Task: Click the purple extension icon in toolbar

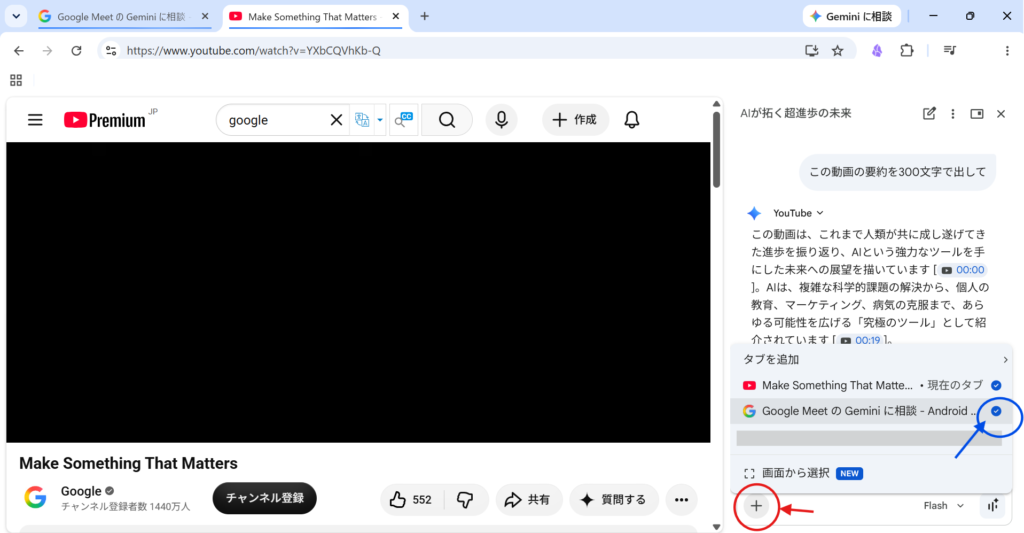Action: tap(877, 50)
